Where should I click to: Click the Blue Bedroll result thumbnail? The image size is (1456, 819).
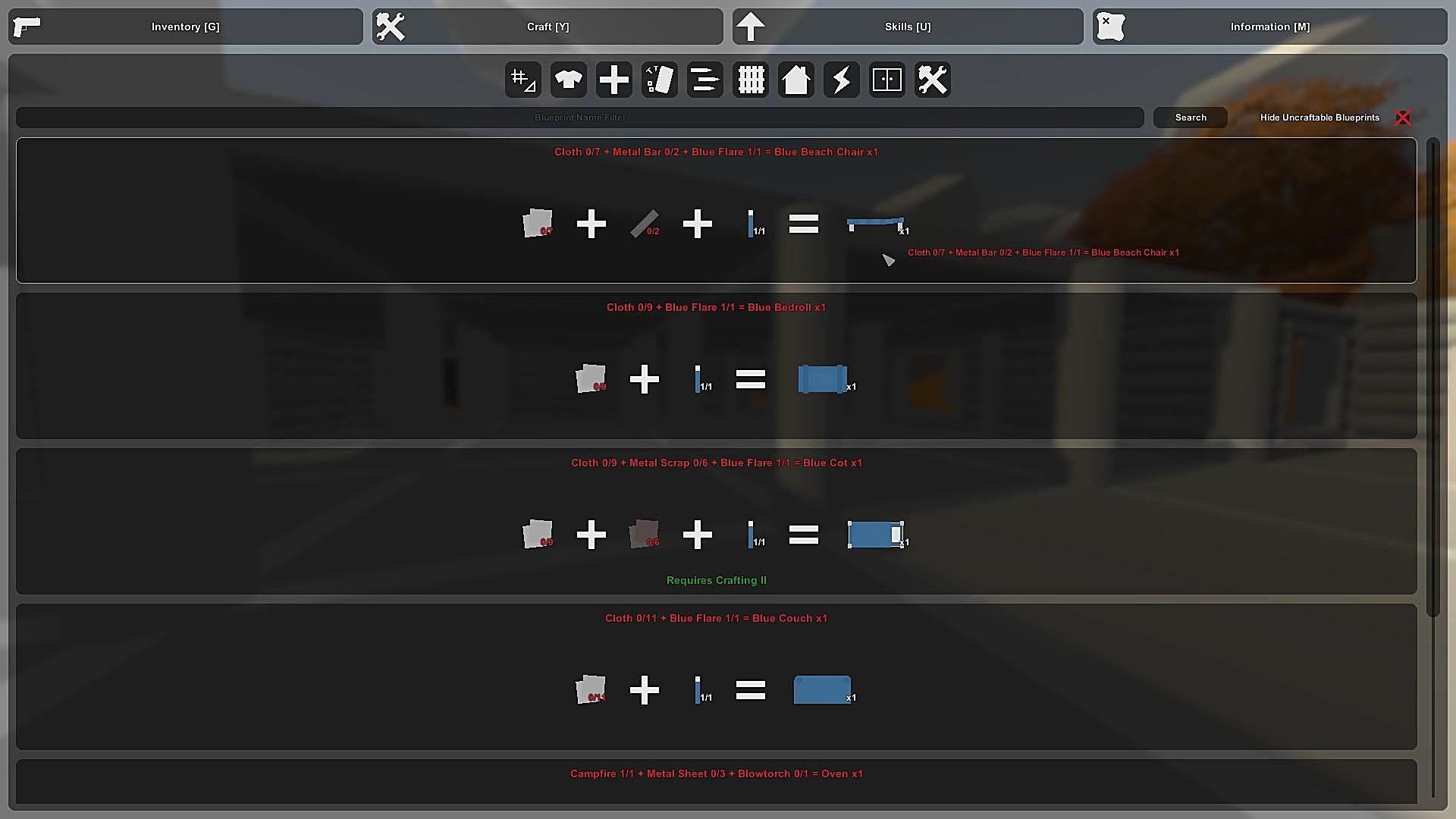pos(820,378)
